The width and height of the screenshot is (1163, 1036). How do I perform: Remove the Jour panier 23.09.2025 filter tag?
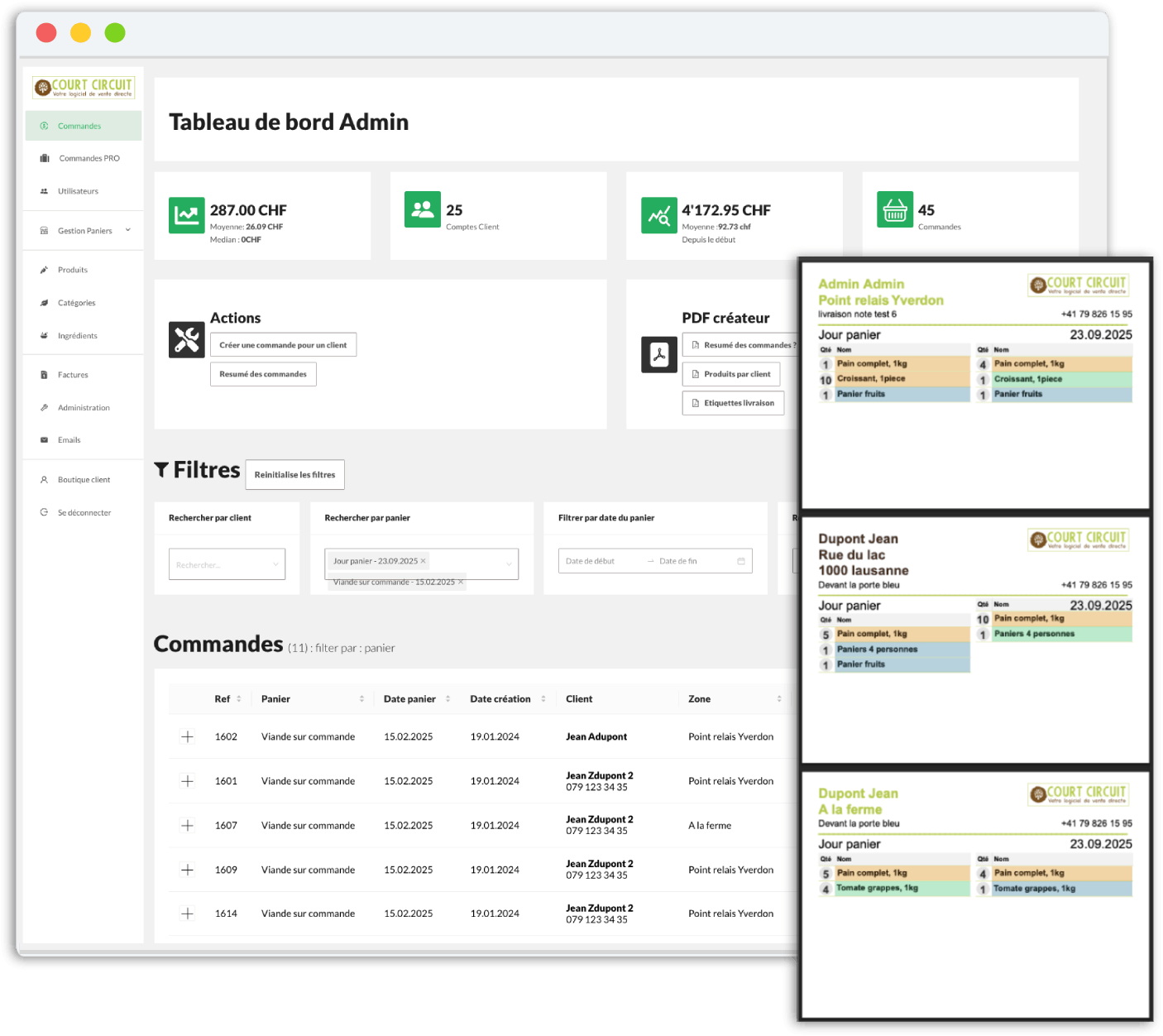424,561
